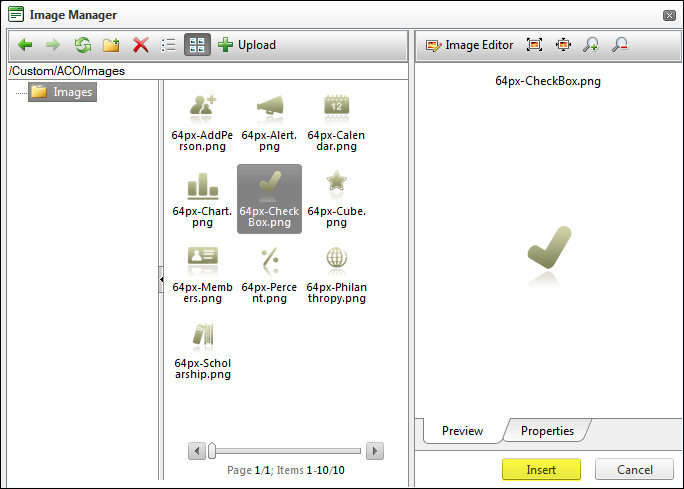684x489 pixels.
Task: Switch to the Properties tab
Action: (547, 431)
